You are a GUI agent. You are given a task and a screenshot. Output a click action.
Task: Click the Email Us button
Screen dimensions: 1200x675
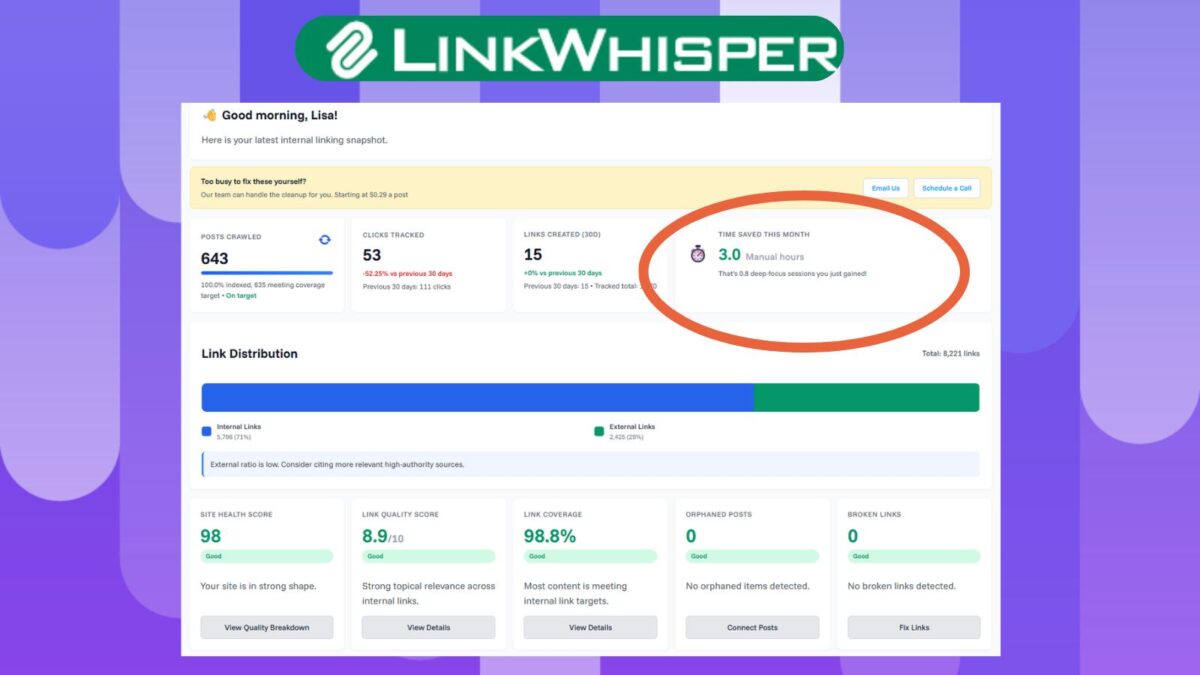[x=886, y=188]
